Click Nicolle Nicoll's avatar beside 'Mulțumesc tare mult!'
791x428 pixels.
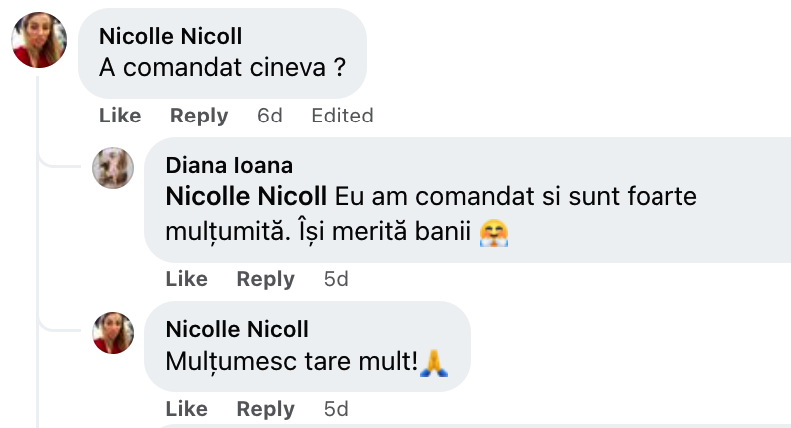(113, 332)
